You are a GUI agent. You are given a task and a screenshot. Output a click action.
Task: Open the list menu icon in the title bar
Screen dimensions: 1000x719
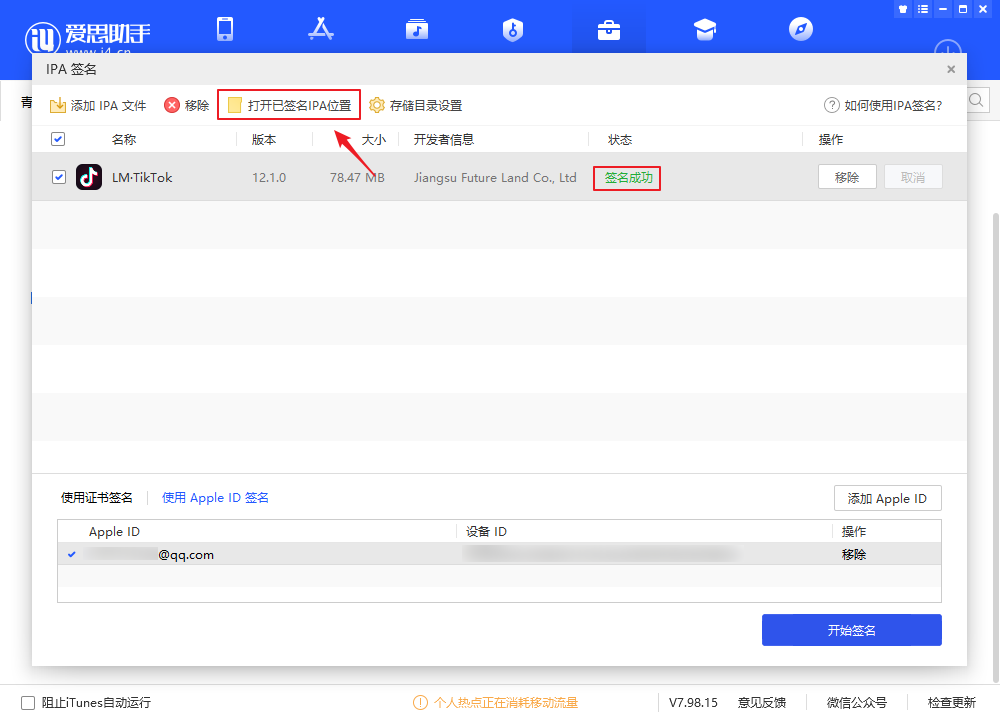pyautogui.click(x=923, y=9)
